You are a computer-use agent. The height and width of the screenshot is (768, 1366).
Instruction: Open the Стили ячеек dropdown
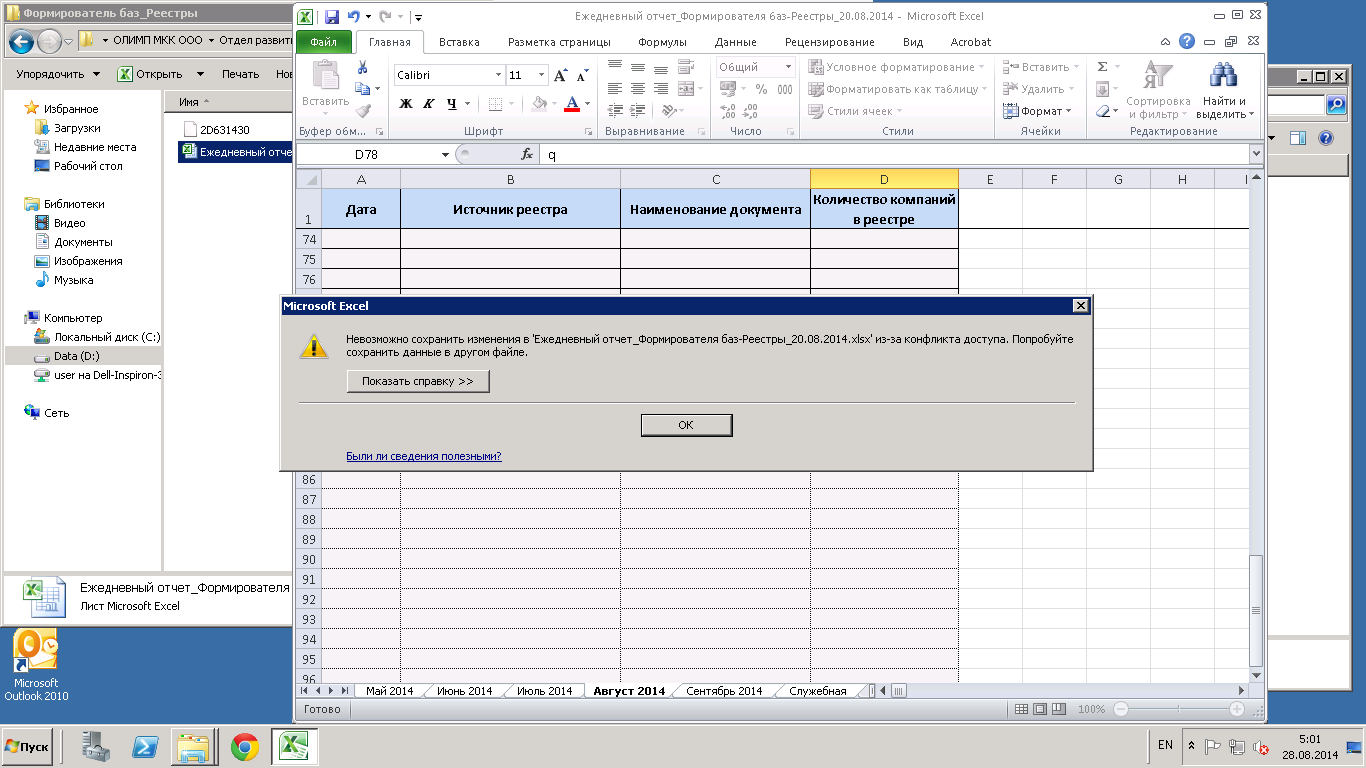pyautogui.click(x=856, y=111)
